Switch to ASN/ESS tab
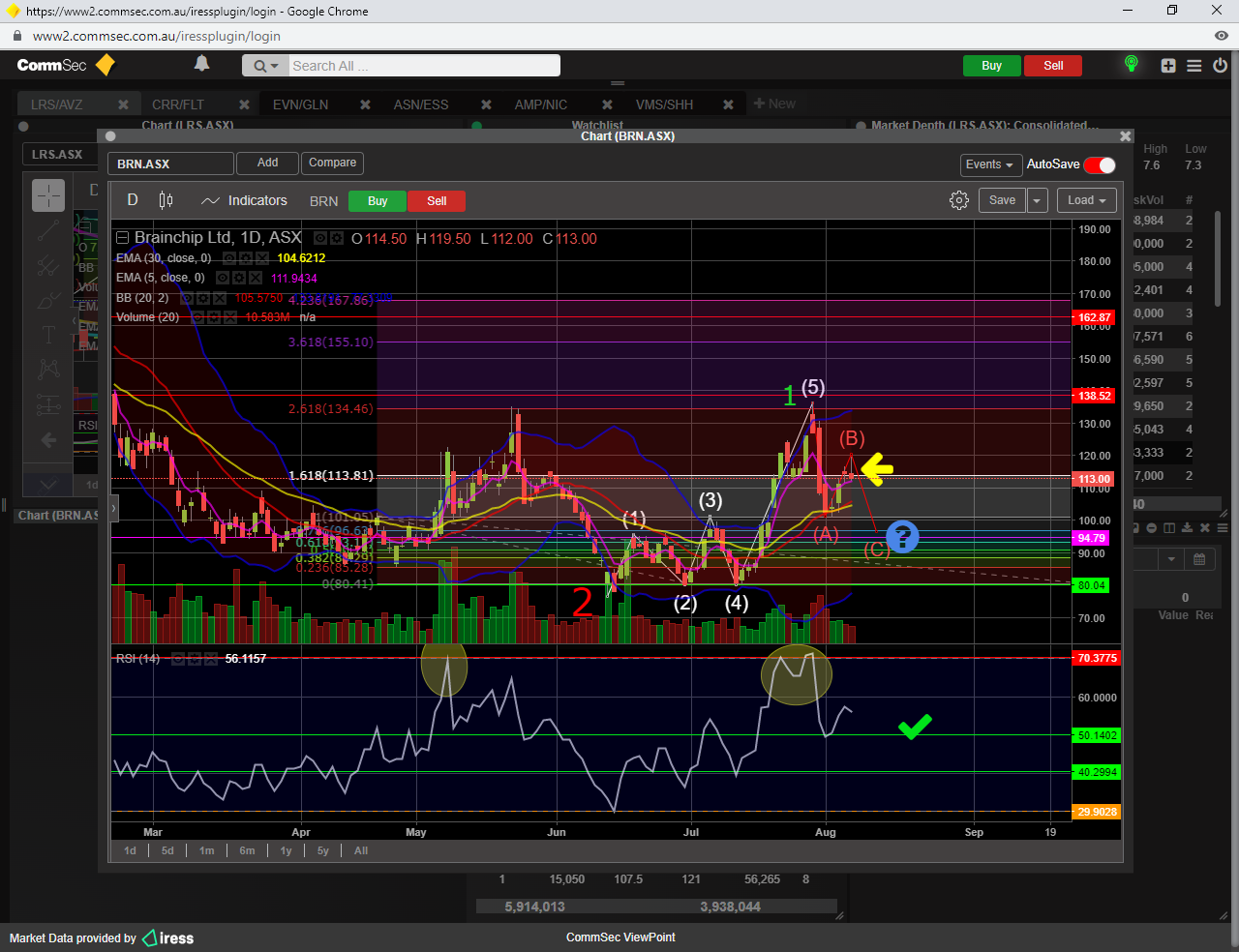1239x952 pixels. (x=421, y=104)
